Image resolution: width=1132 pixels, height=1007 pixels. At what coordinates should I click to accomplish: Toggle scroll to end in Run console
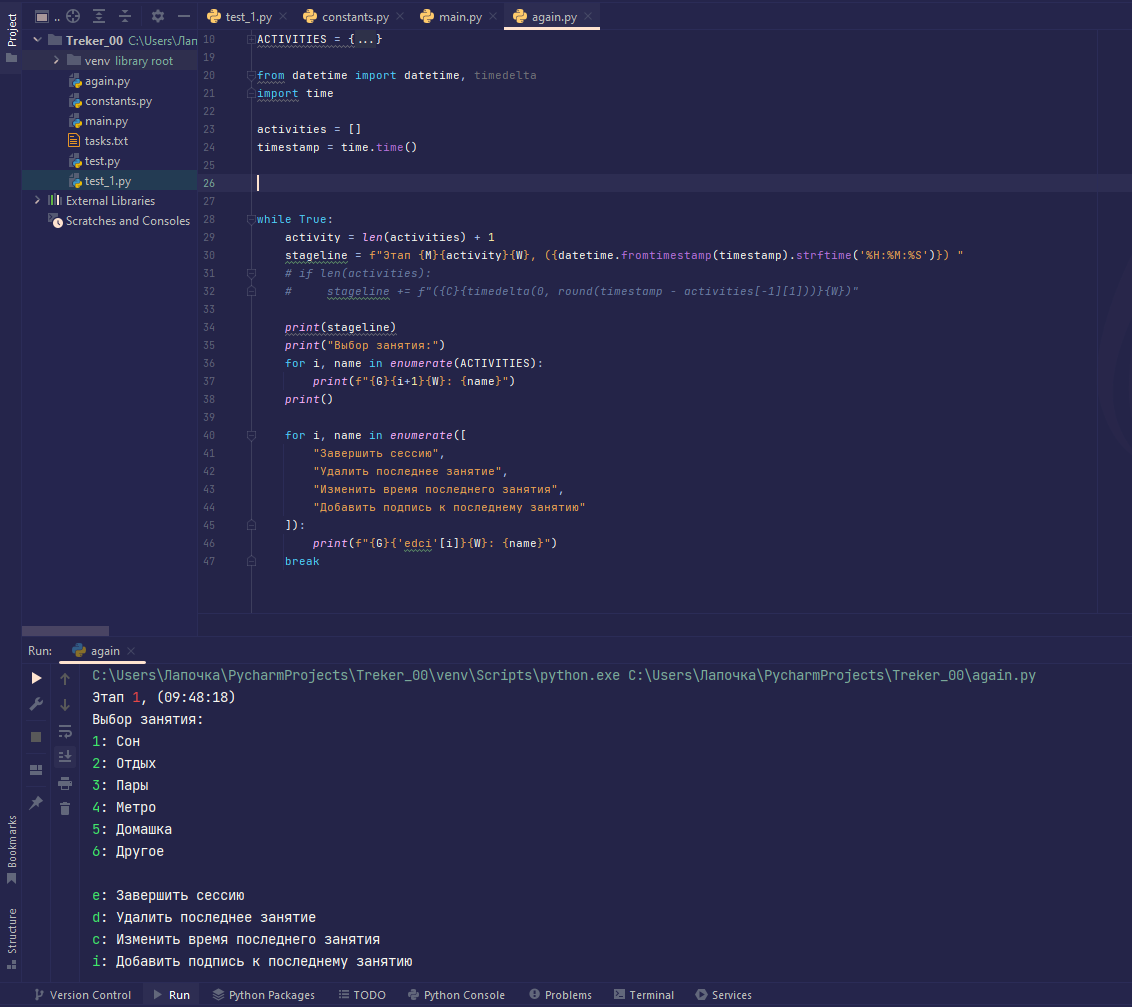(x=65, y=757)
